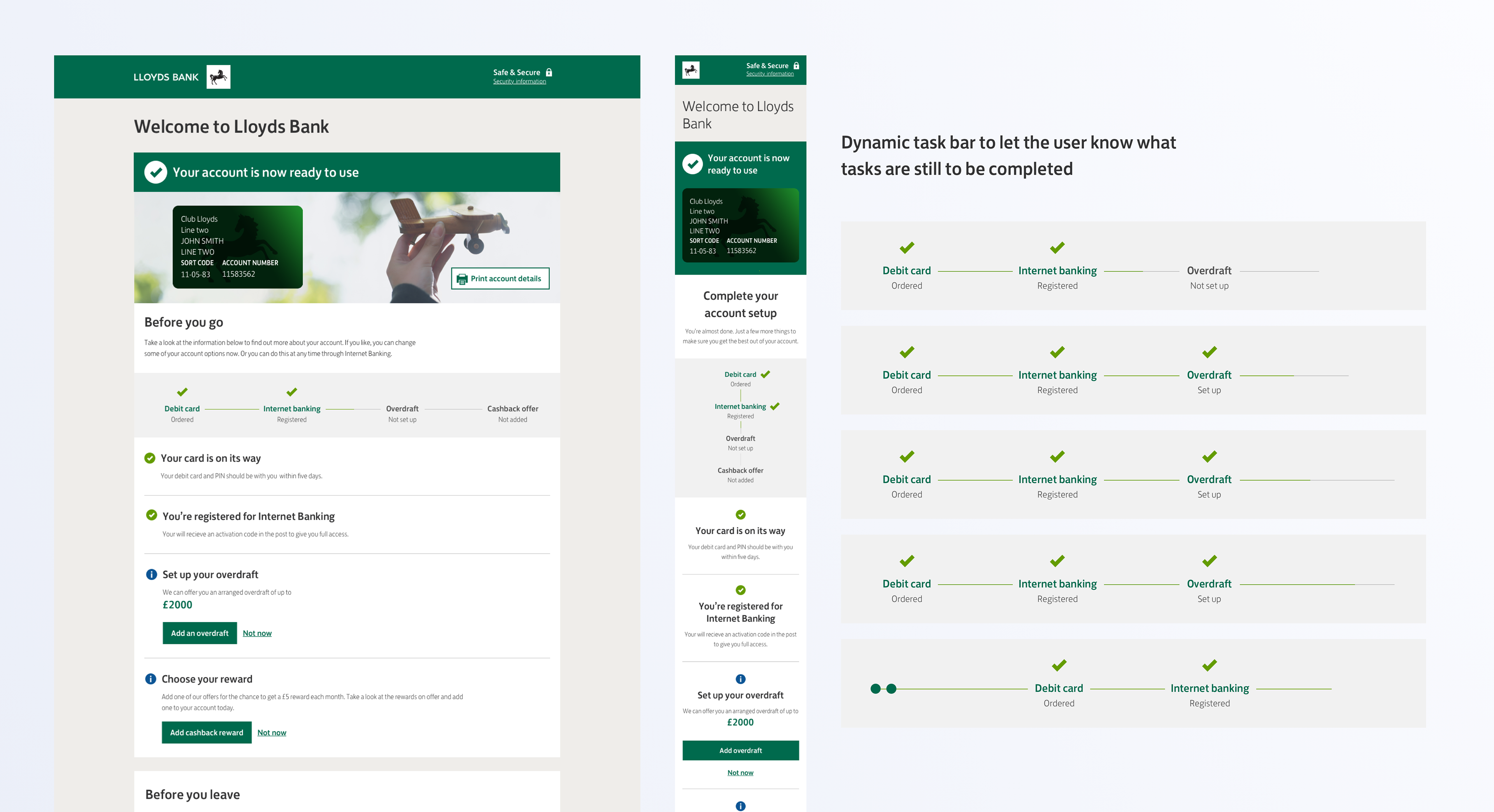1494x812 pixels.
Task: Click green tick above desktop Internet banking step
Action: coord(292,392)
